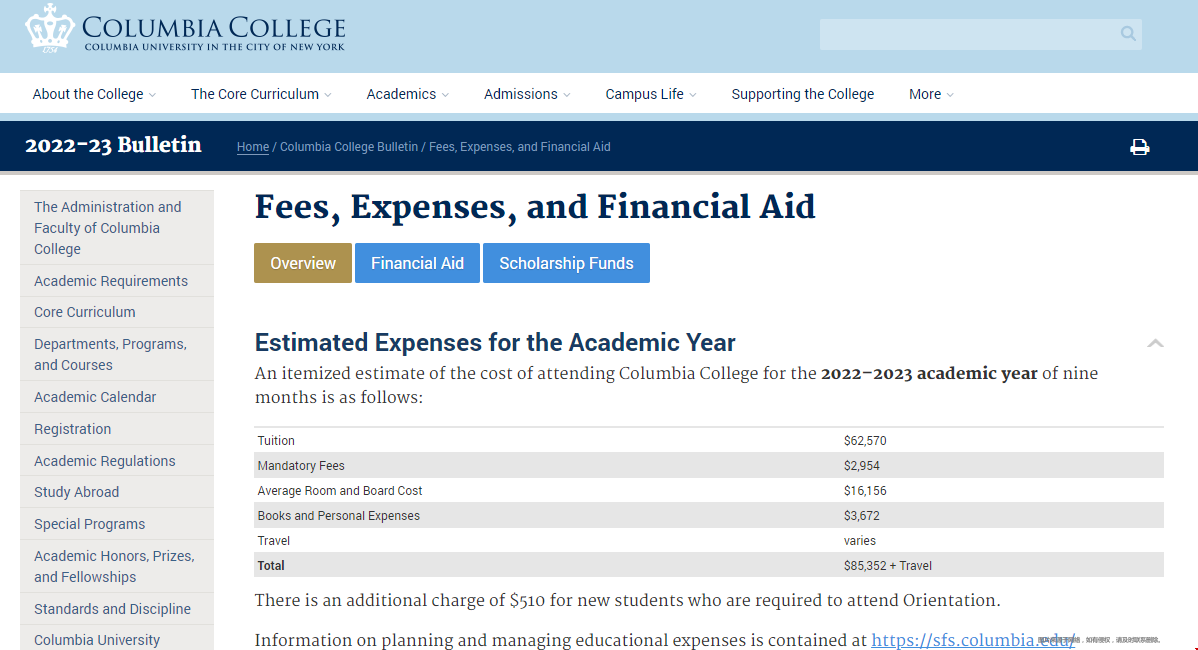Image resolution: width=1198 pixels, height=650 pixels.
Task: Open the Admissions dropdown menu
Action: click(527, 94)
